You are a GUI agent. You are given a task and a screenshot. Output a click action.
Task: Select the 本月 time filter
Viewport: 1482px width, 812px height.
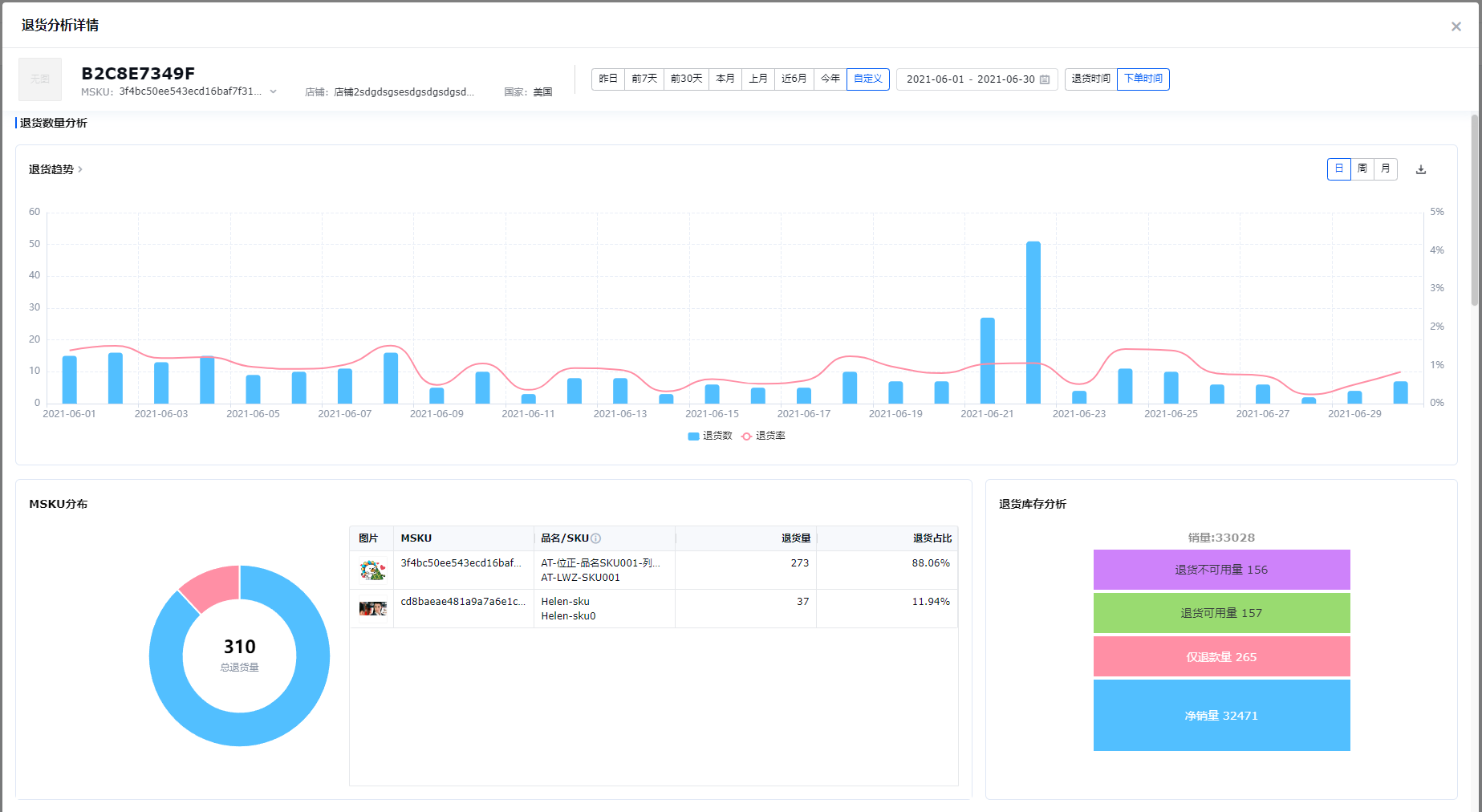point(725,79)
